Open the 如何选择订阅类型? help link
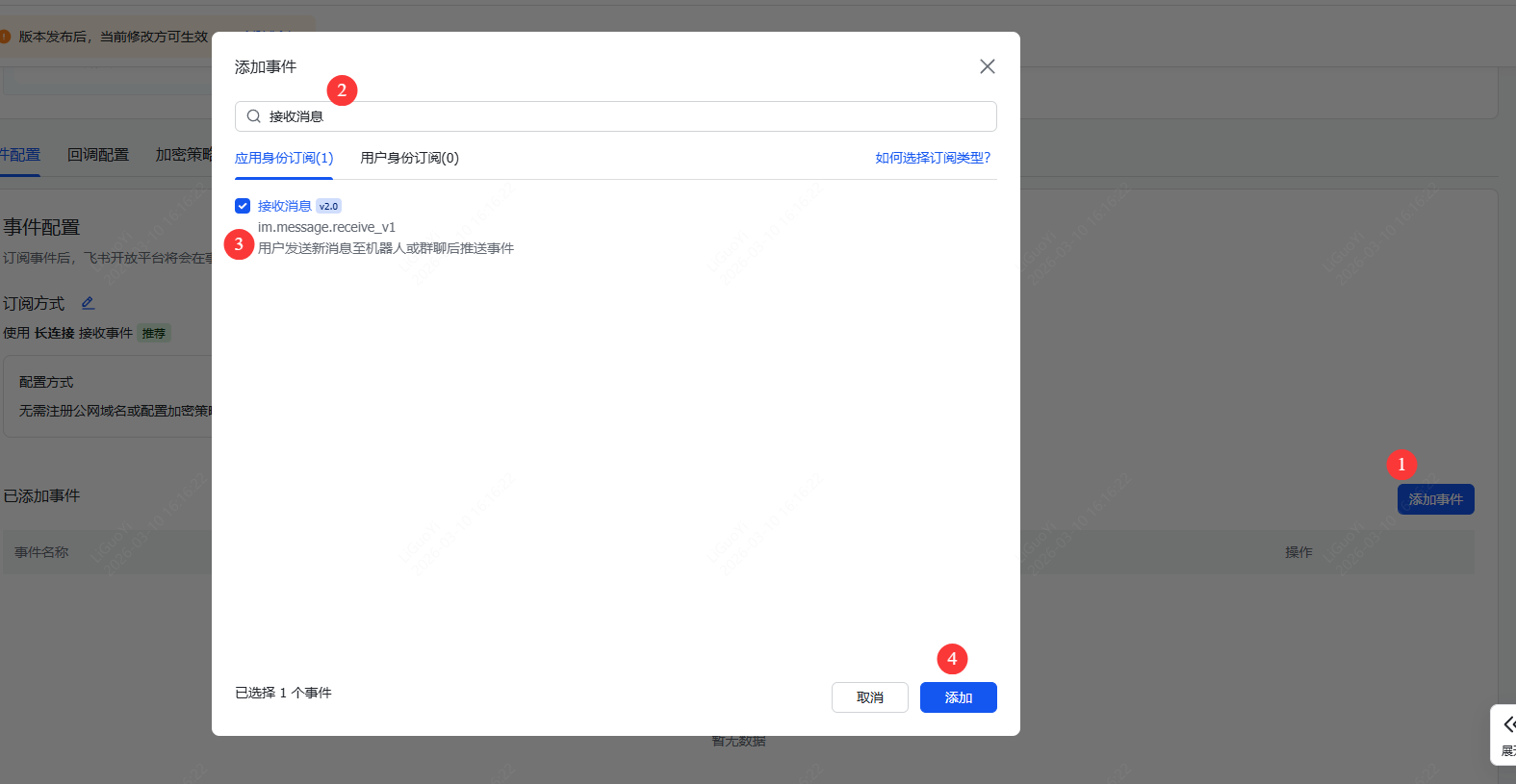The height and width of the screenshot is (784, 1516). coord(933,158)
